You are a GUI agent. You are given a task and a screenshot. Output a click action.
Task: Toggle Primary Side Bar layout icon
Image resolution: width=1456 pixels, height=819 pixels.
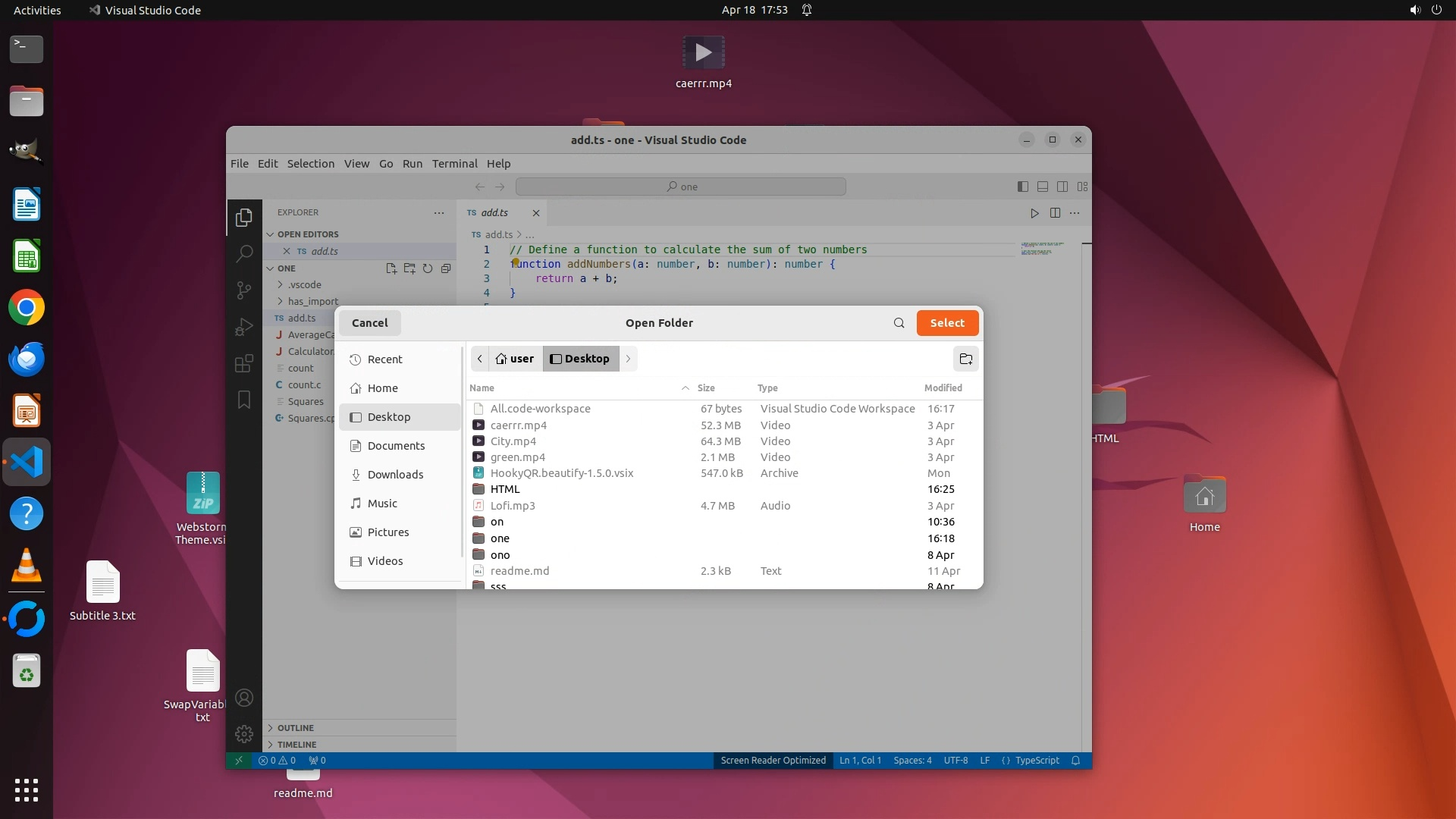pos(1023,187)
